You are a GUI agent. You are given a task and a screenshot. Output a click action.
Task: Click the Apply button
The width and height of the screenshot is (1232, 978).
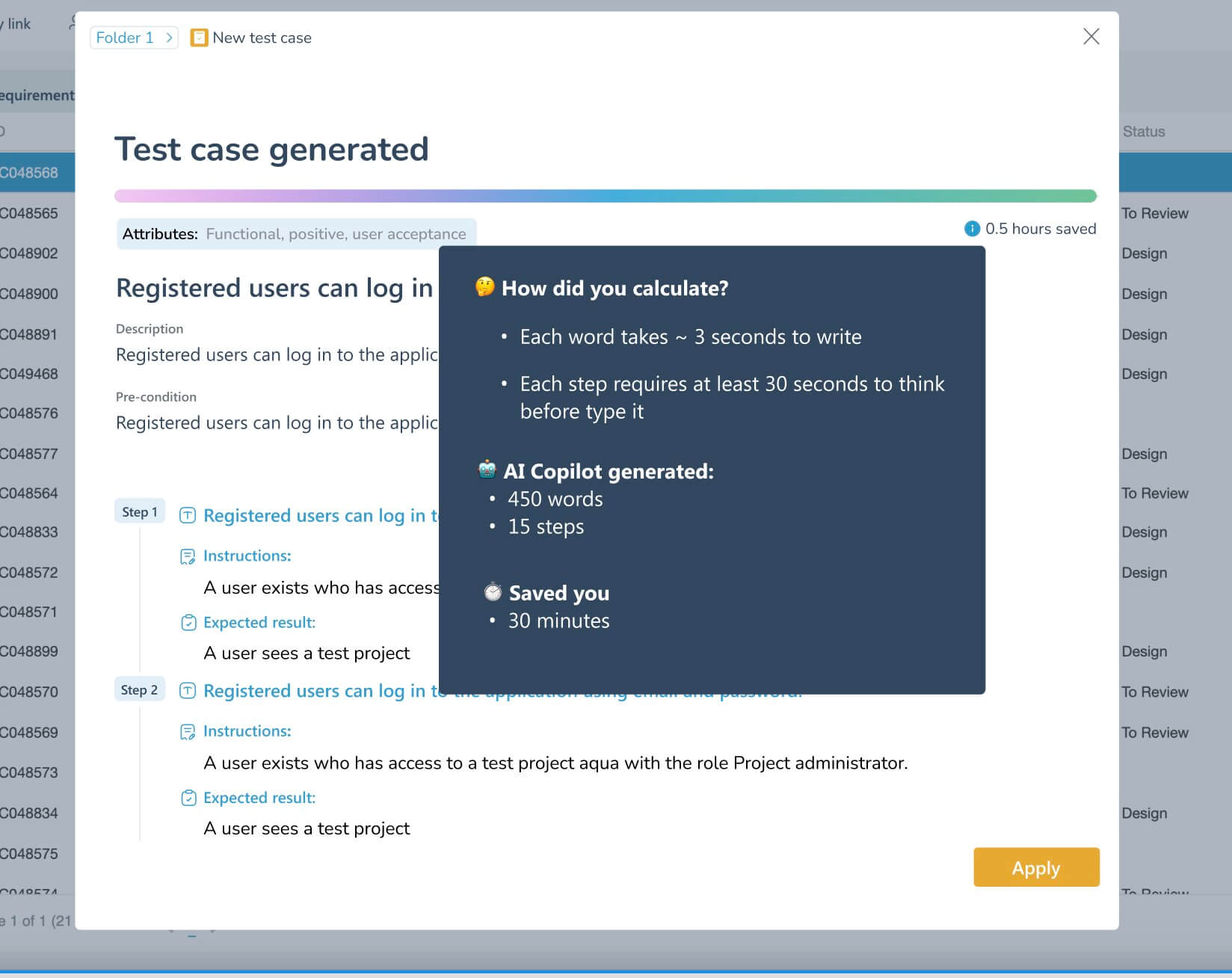(1036, 867)
